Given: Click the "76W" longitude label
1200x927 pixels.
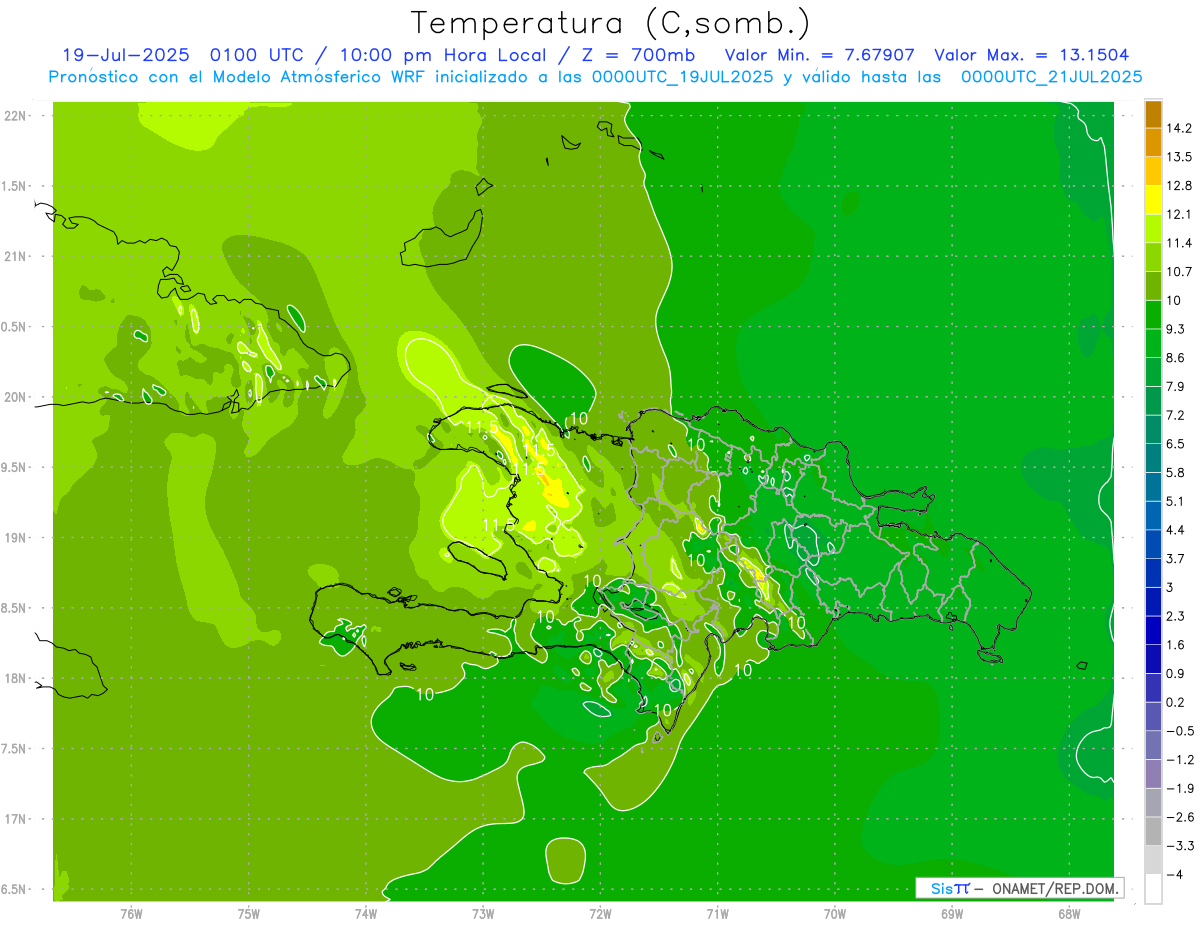Looking at the screenshot, I should (131, 914).
